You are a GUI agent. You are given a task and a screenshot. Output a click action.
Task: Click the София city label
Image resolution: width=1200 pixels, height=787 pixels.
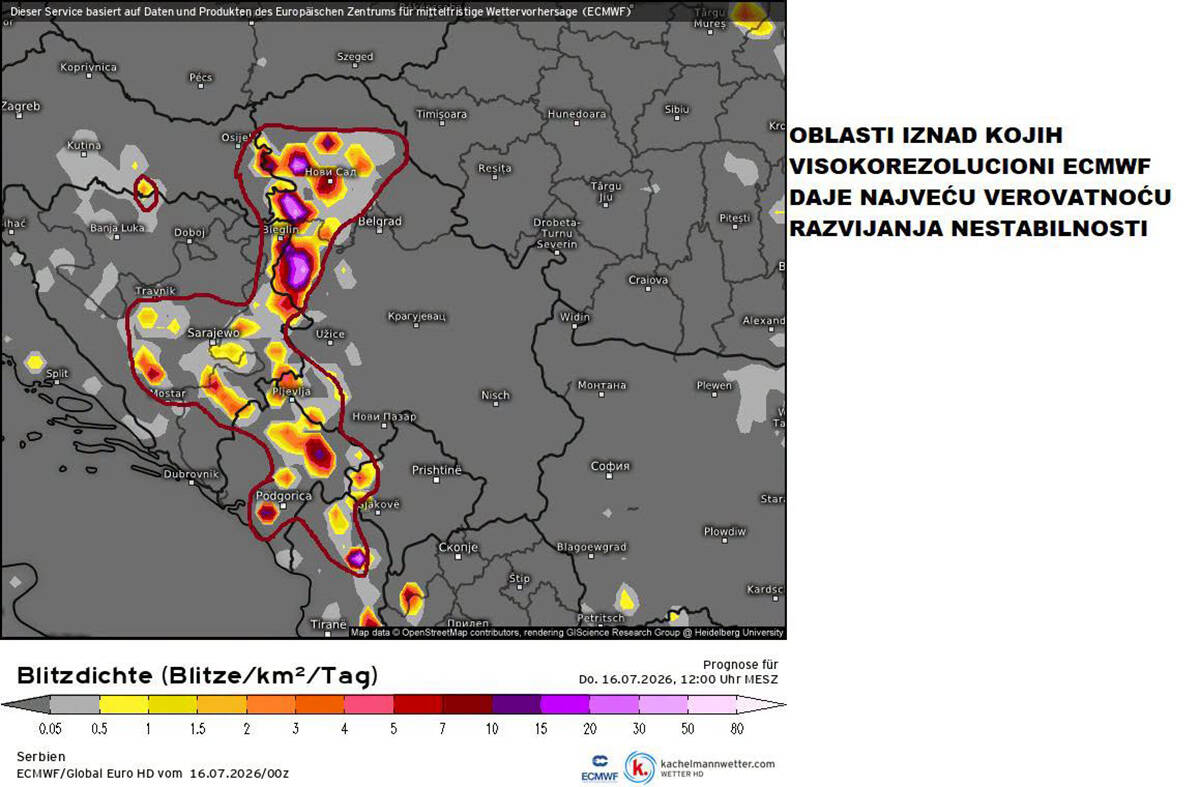coord(609,466)
